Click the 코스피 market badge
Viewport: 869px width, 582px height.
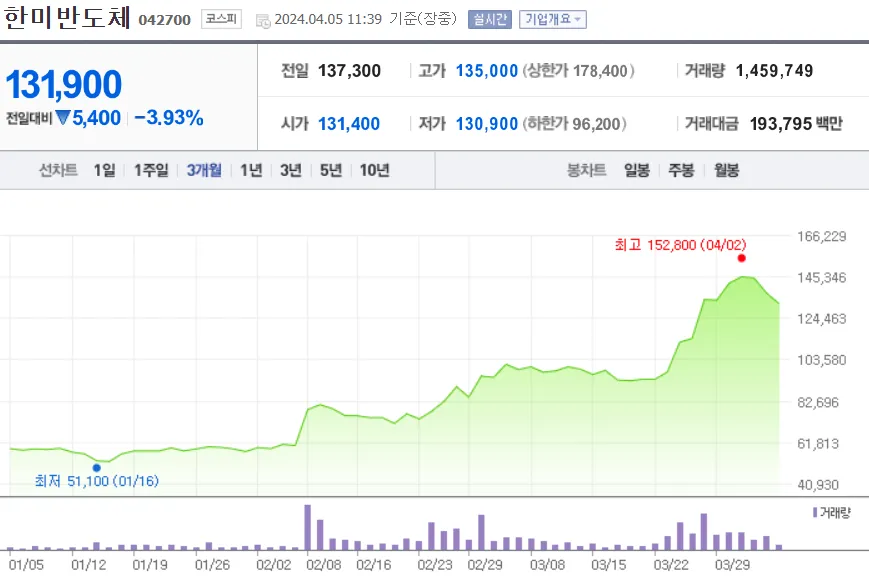tap(221, 19)
